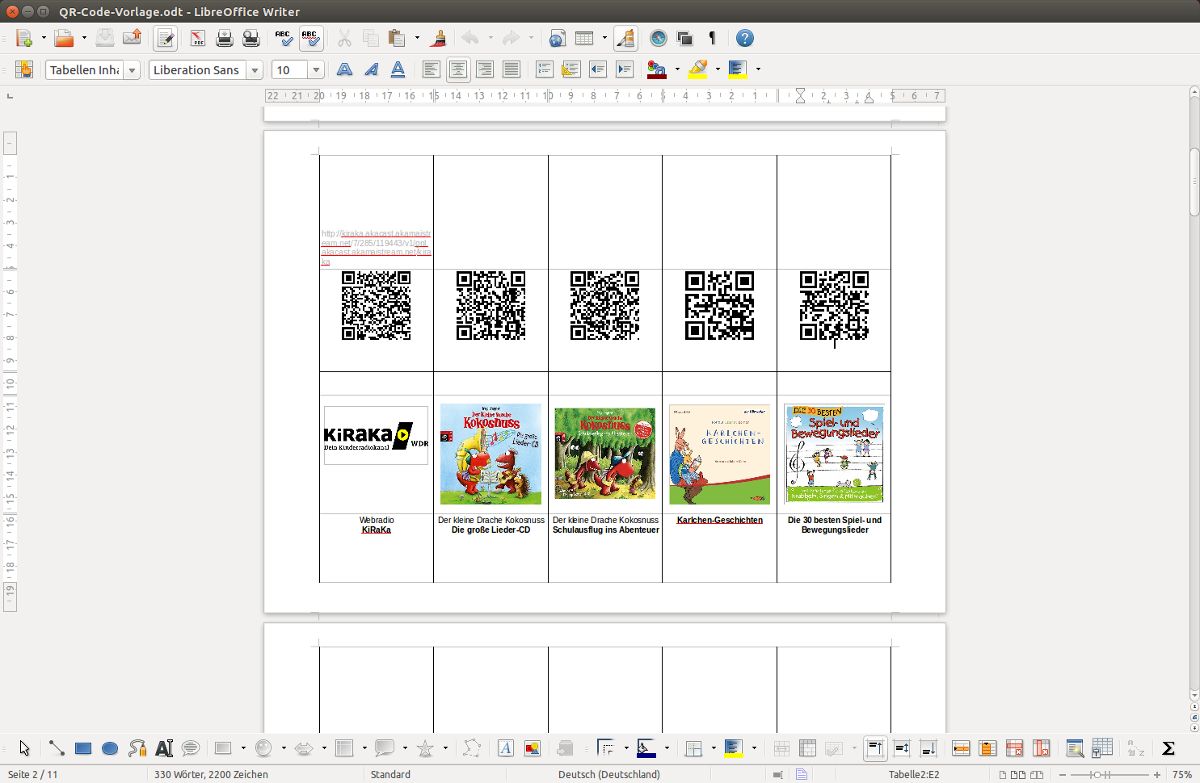Toggle Underline formatting
Image resolution: width=1200 pixels, height=783 pixels.
click(398, 70)
